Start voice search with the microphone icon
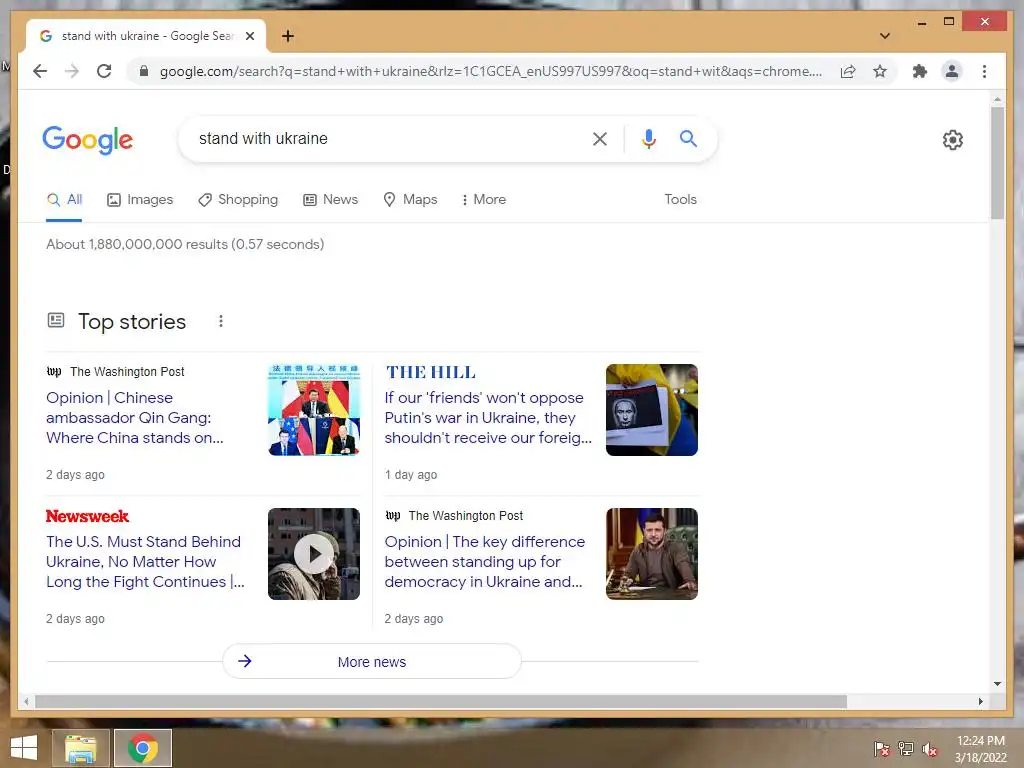Viewport: 1024px width, 768px height. pos(648,138)
